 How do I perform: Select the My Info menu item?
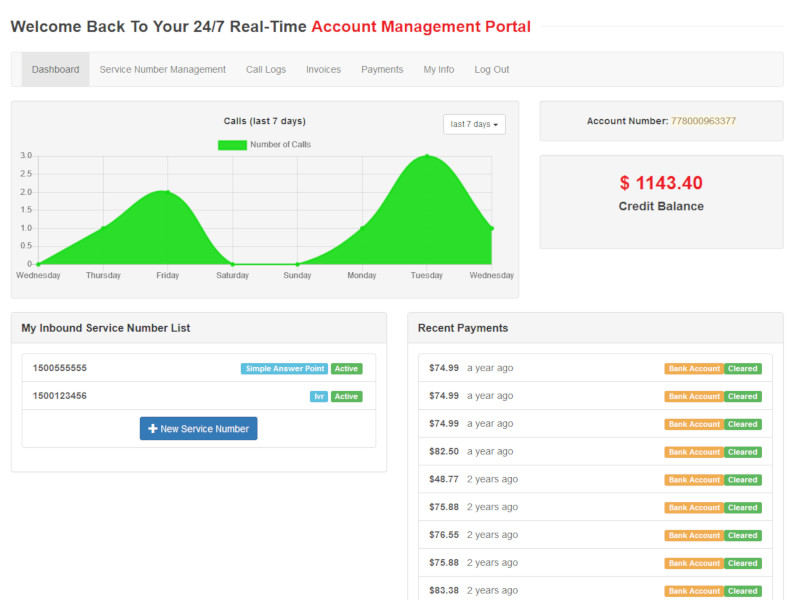pos(438,70)
